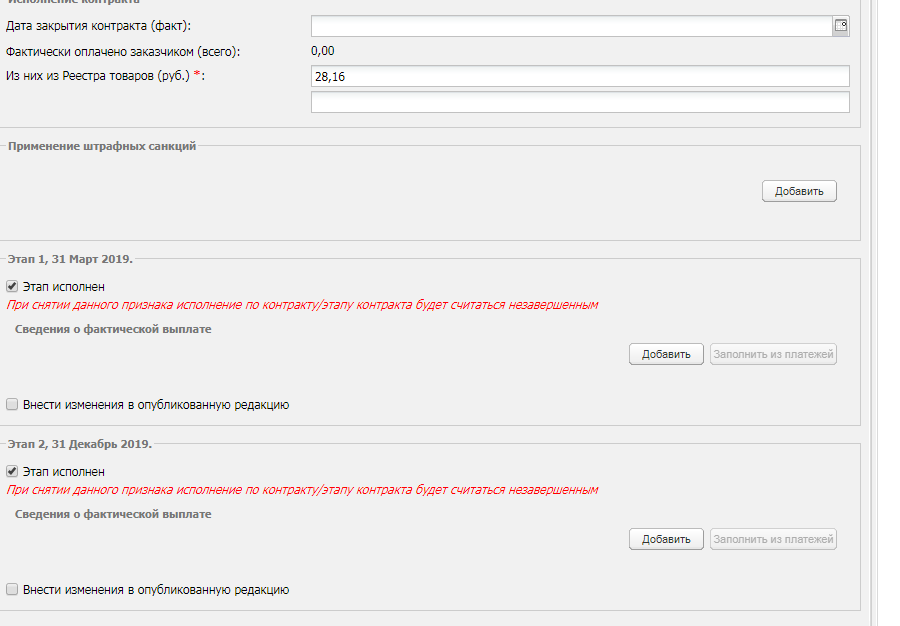Click the 'Применение штрафных санкций' section header
The image size is (900, 626).
(102, 146)
